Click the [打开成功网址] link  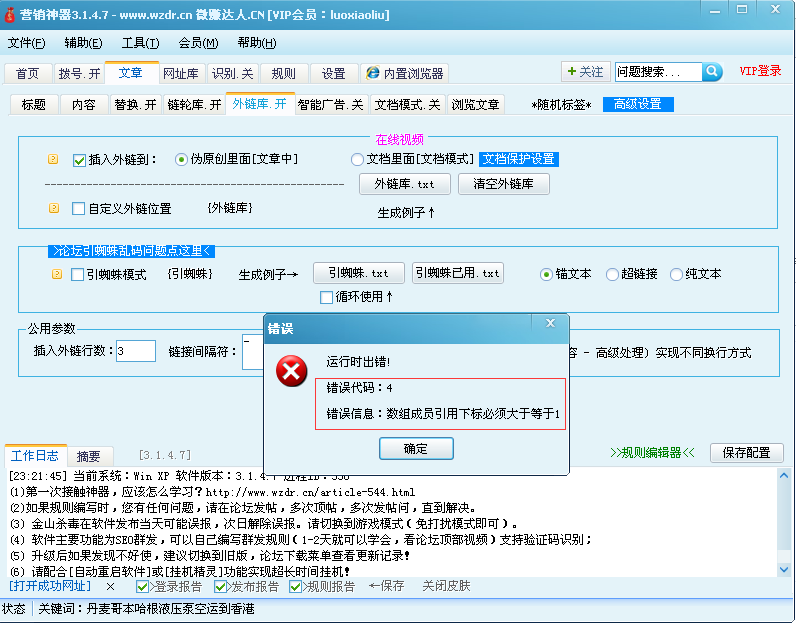[50, 586]
